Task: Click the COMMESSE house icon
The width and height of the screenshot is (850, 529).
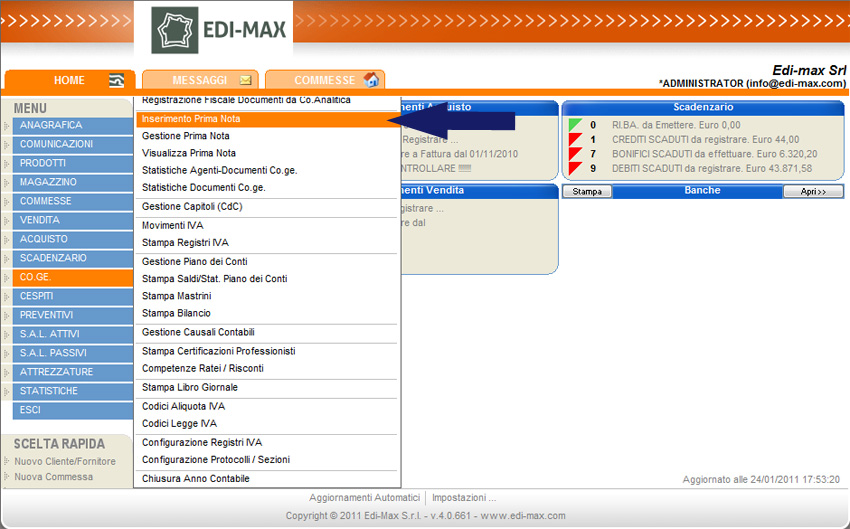Action: click(x=371, y=80)
